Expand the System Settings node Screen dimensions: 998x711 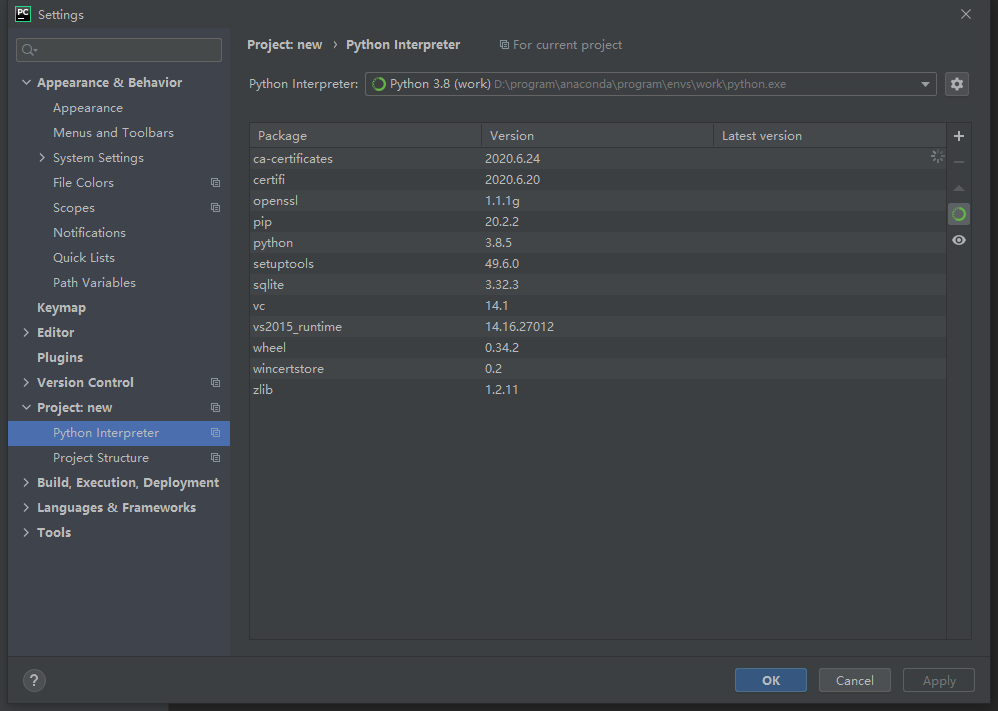pos(42,157)
